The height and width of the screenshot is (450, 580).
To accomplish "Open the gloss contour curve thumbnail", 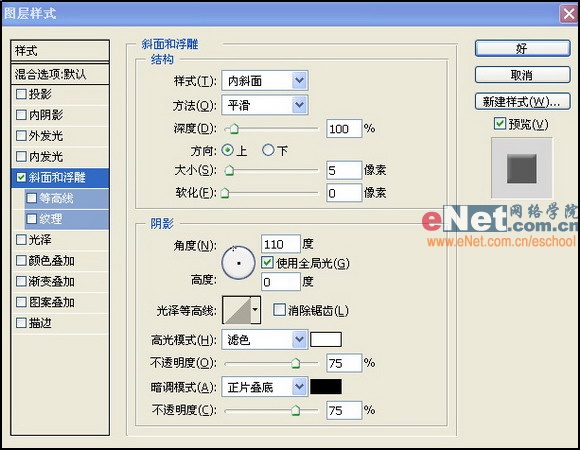I will coord(237,310).
